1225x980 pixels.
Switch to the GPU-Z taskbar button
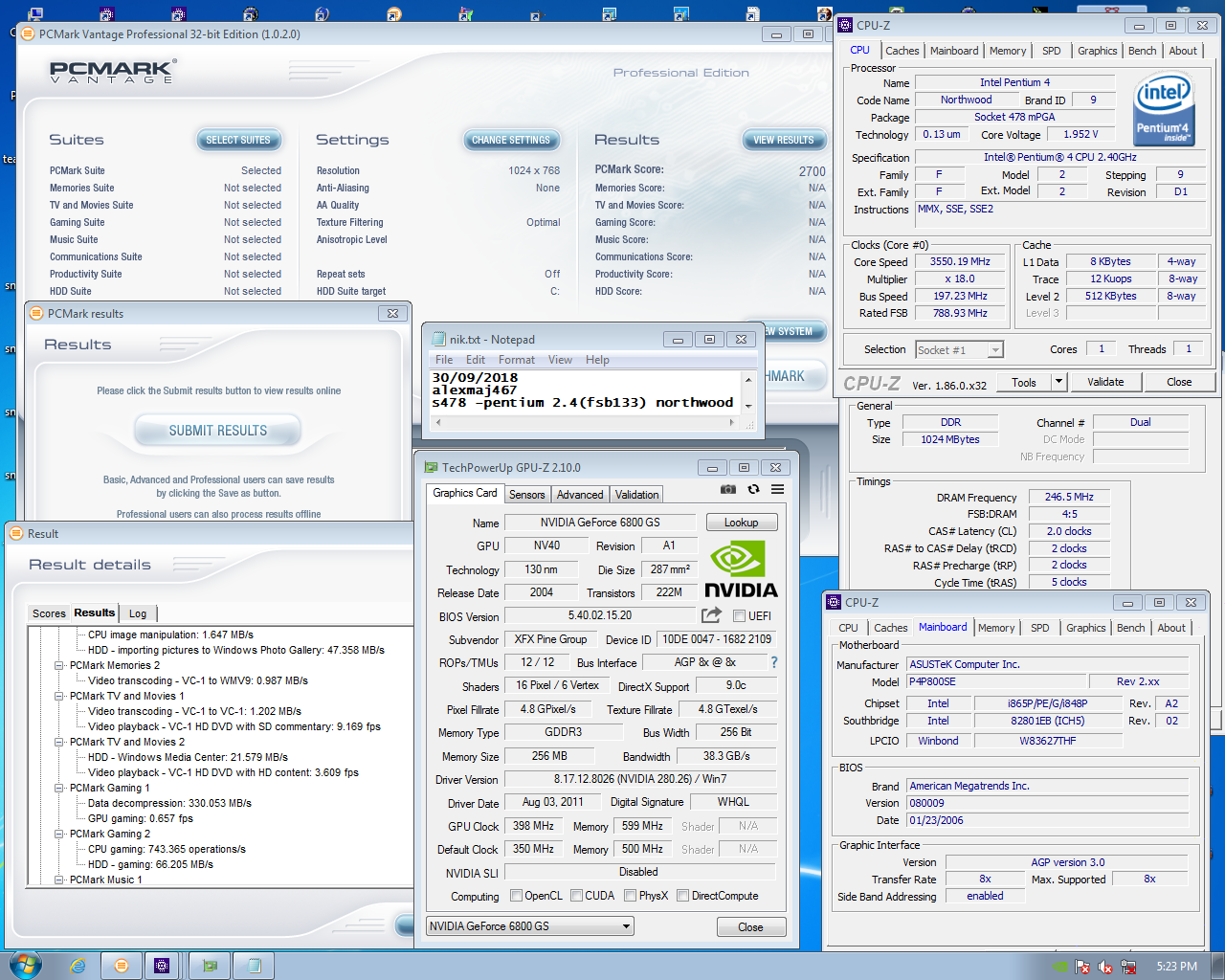pos(210,966)
